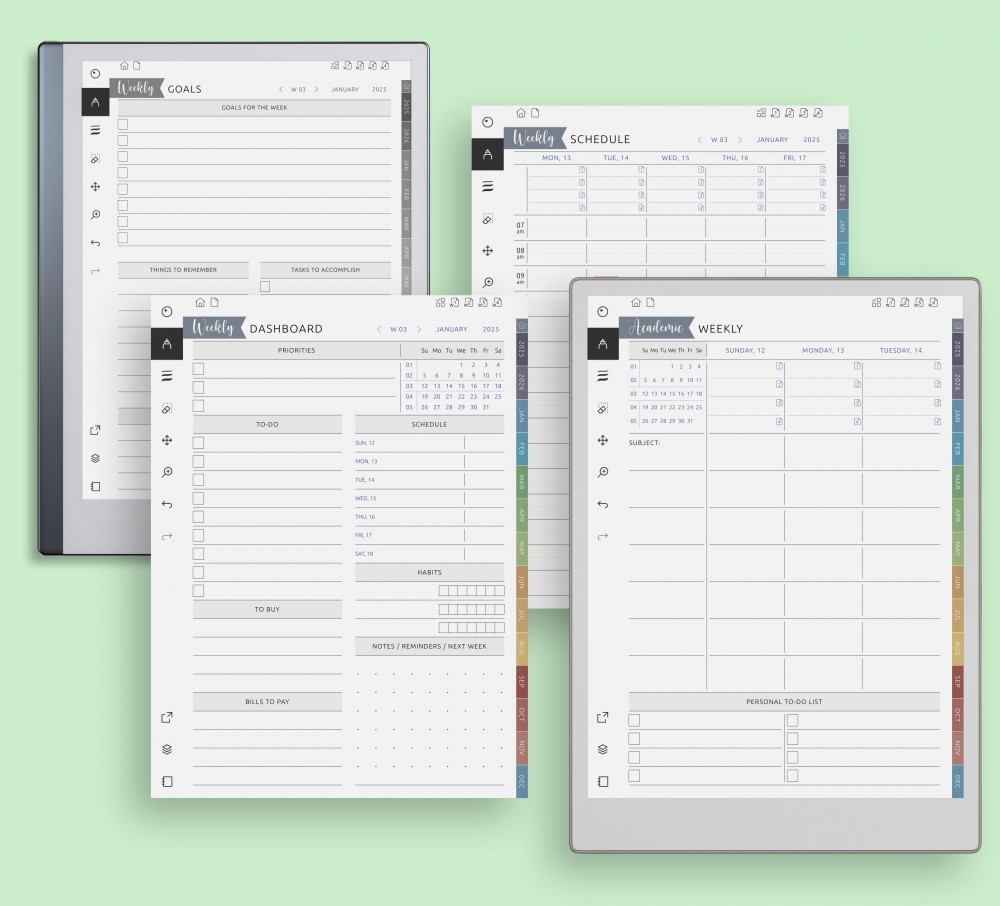Screen dimensions: 1000x906
Task: Open first note page icon under SUNDAY, 12
Action: pos(779,366)
